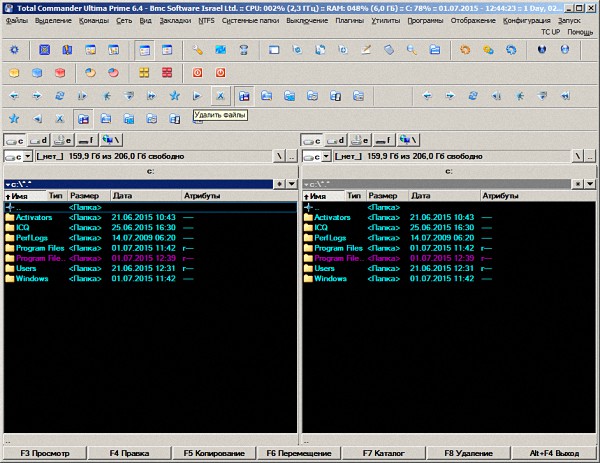The image size is (600, 463).
Task: Open favorites asterisk button in left panel
Action: pyautogui.click(x=280, y=184)
